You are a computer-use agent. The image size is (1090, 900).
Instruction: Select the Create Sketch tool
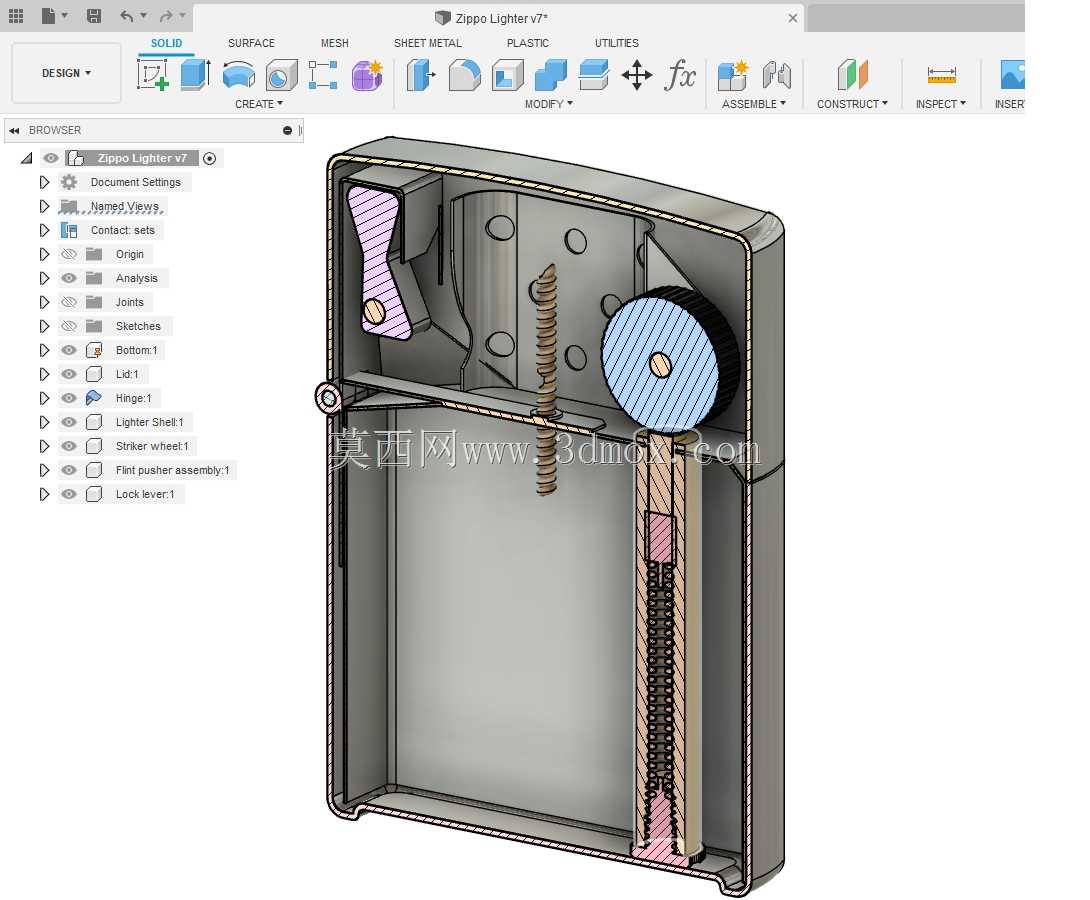point(153,74)
